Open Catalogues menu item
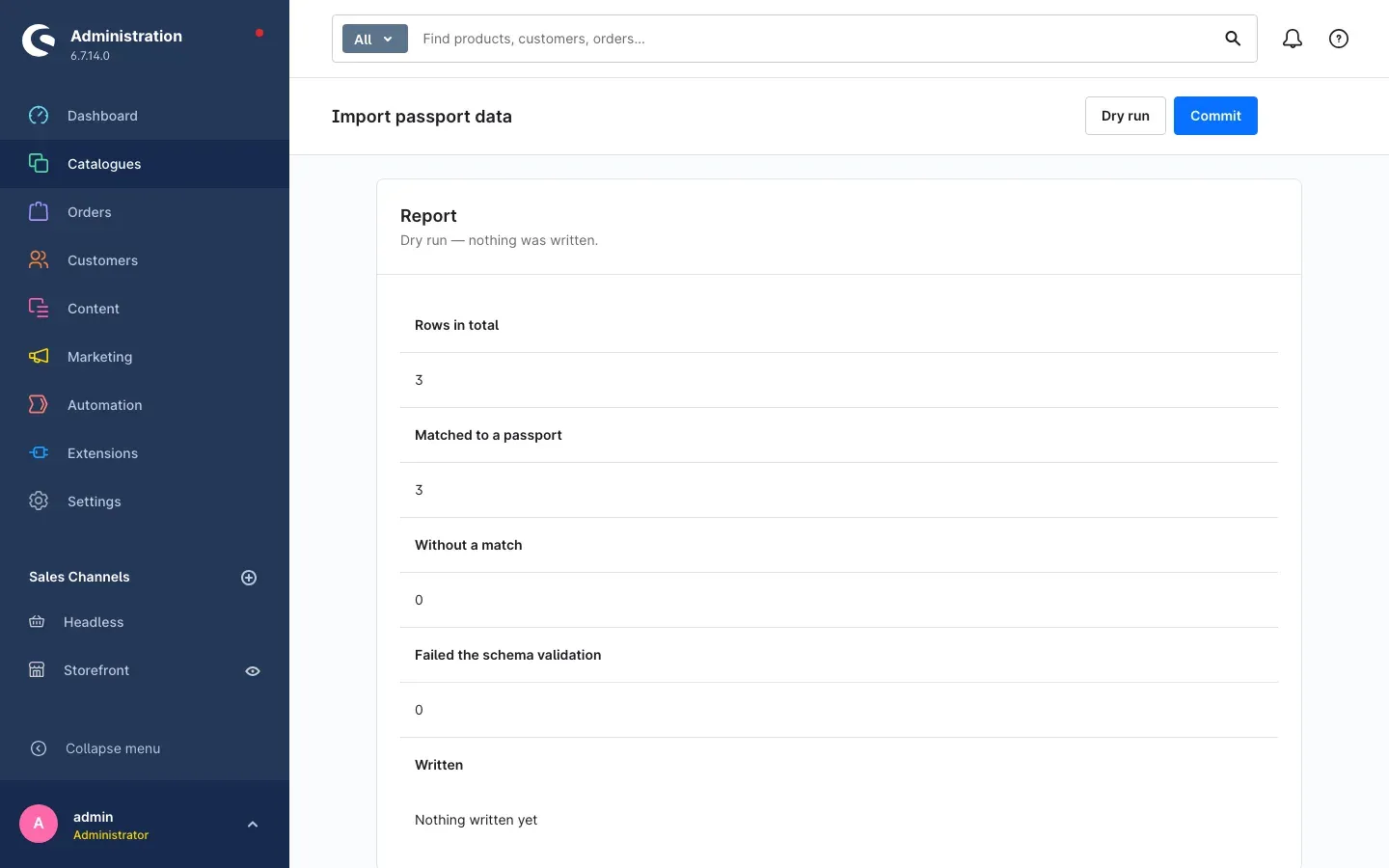The height and width of the screenshot is (868, 1389). (145, 164)
